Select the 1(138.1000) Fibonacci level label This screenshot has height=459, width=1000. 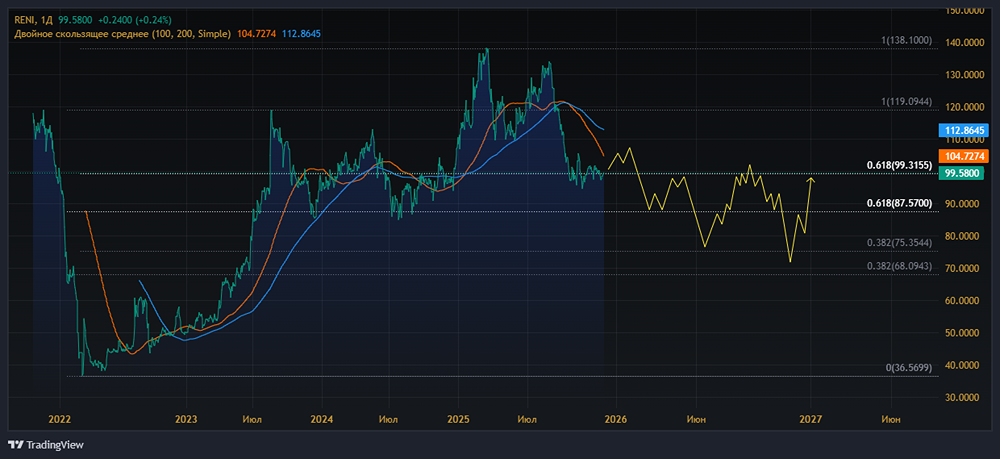point(906,40)
